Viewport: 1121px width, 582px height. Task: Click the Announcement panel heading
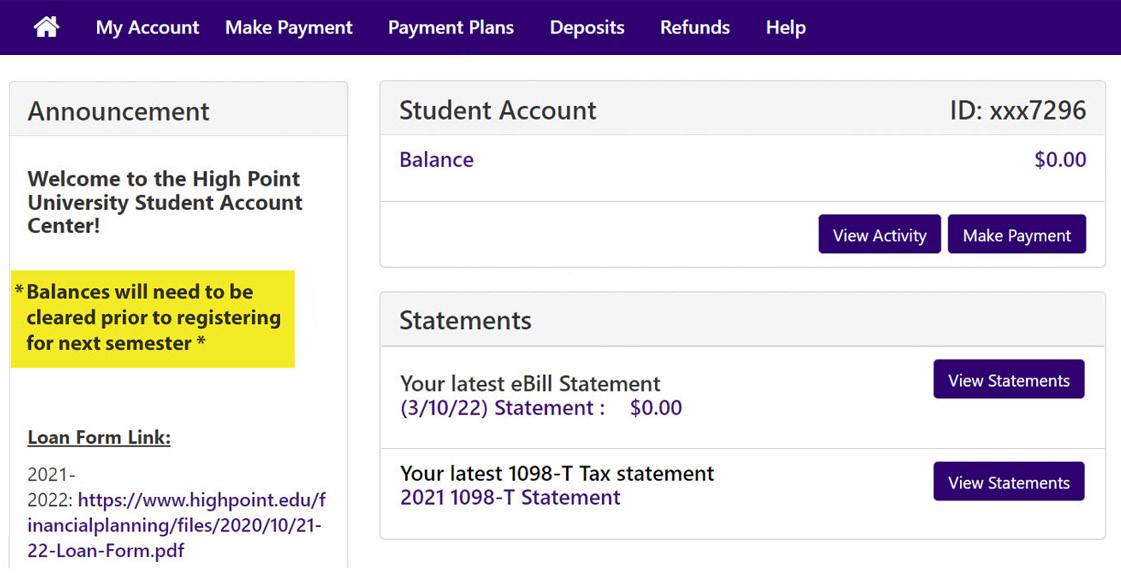pyautogui.click(x=119, y=112)
